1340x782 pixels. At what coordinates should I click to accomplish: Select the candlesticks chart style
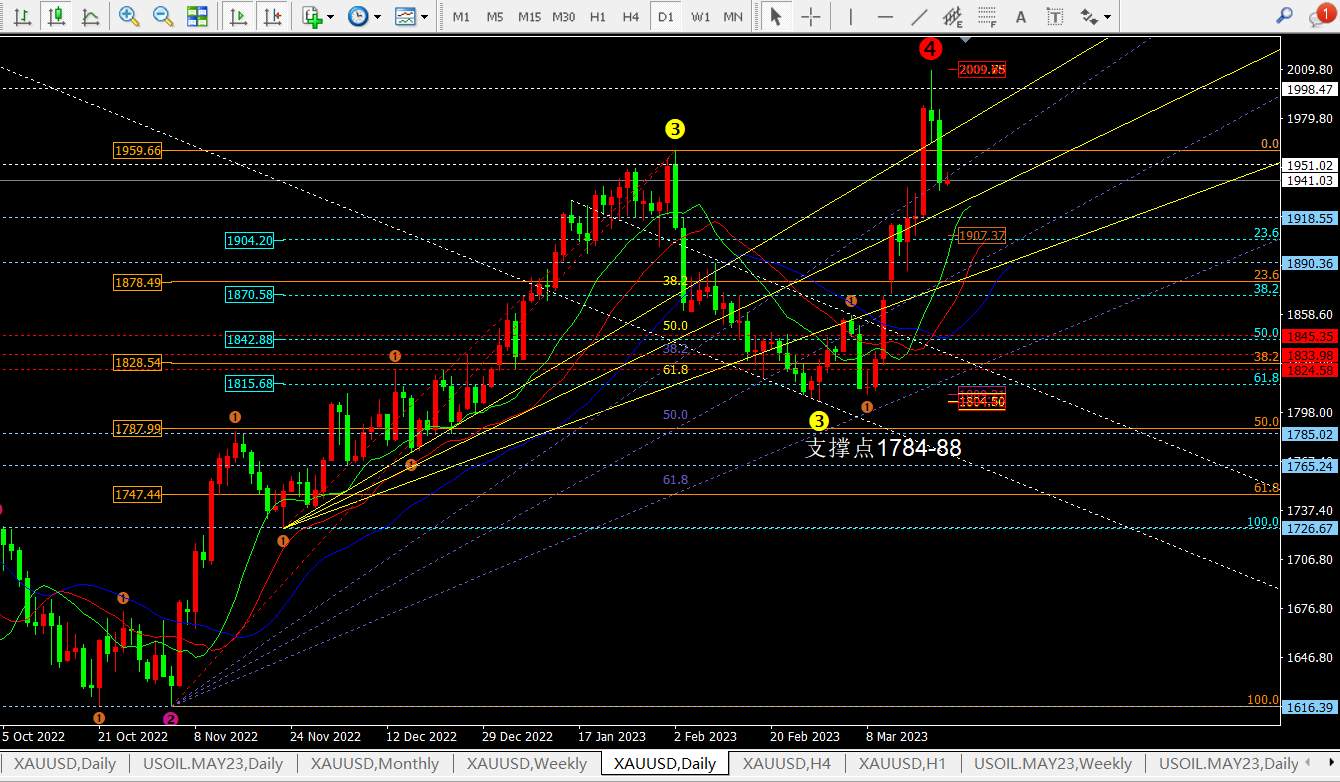(x=56, y=16)
